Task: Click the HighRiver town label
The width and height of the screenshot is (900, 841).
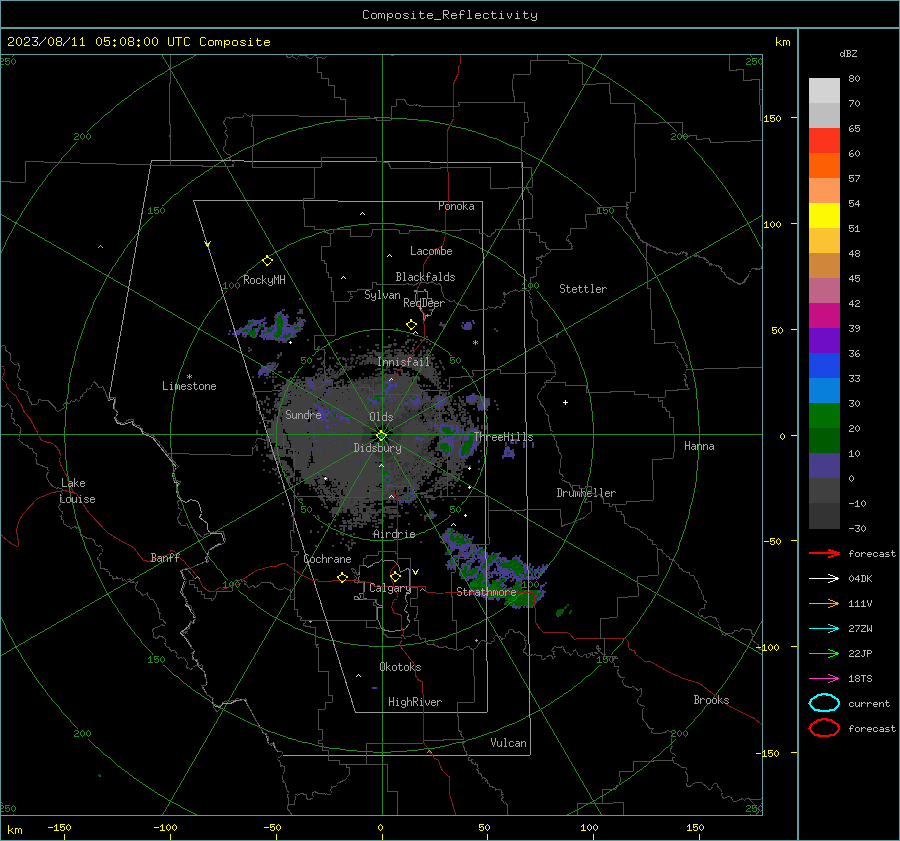Action: [x=415, y=702]
